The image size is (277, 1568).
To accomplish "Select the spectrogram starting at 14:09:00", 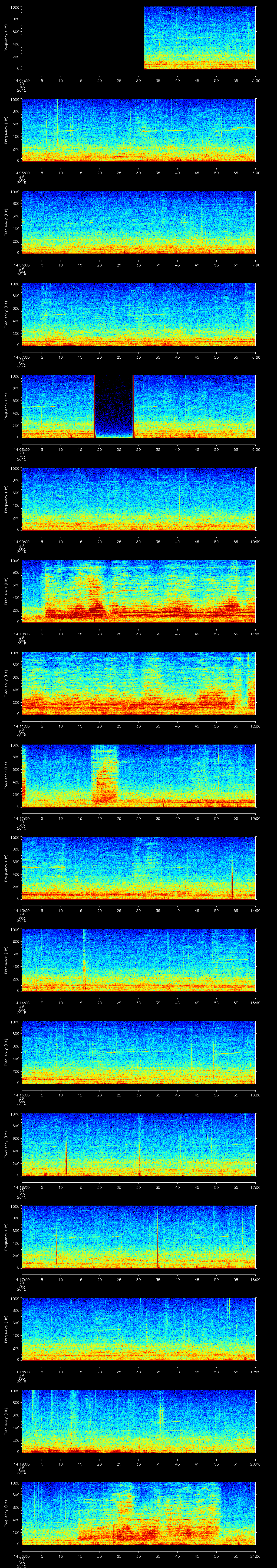I will point(139,499).
